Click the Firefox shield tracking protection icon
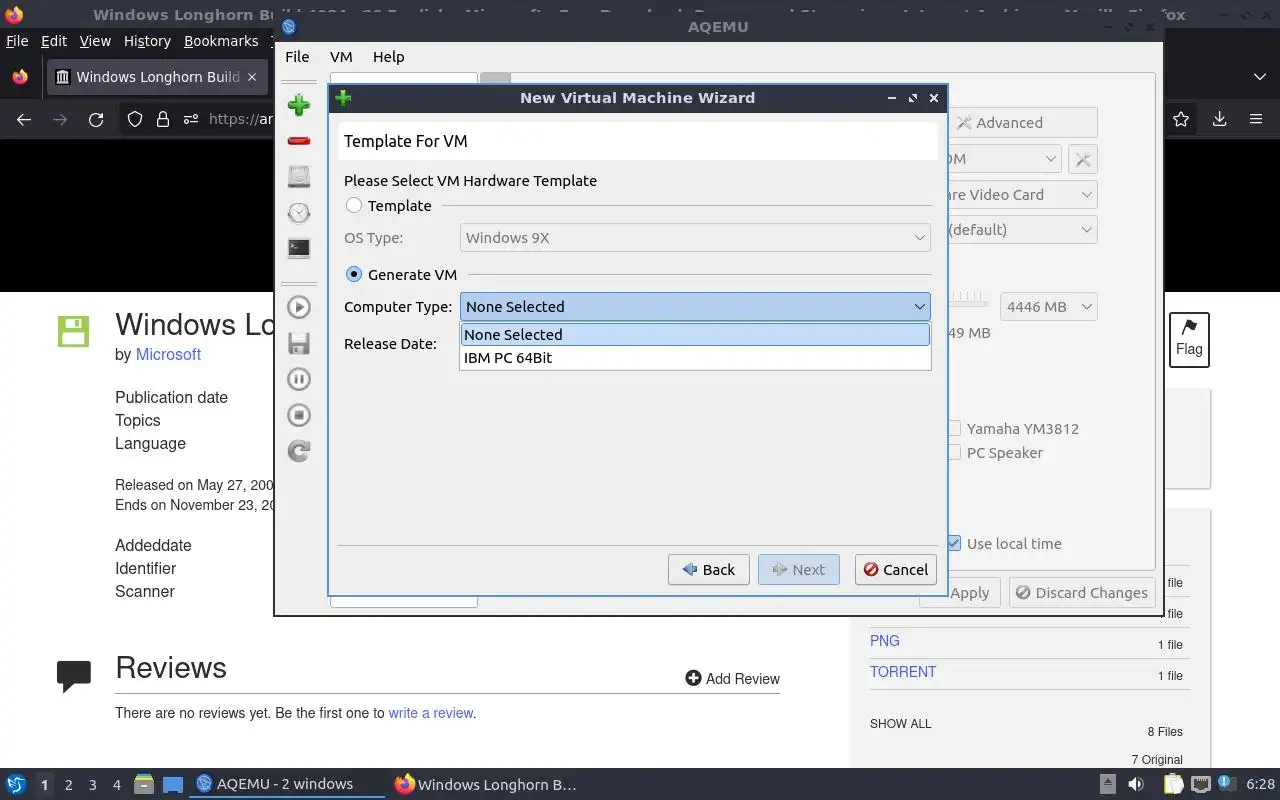The height and width of the screenshot is (800, 1280). click(135, 119)
